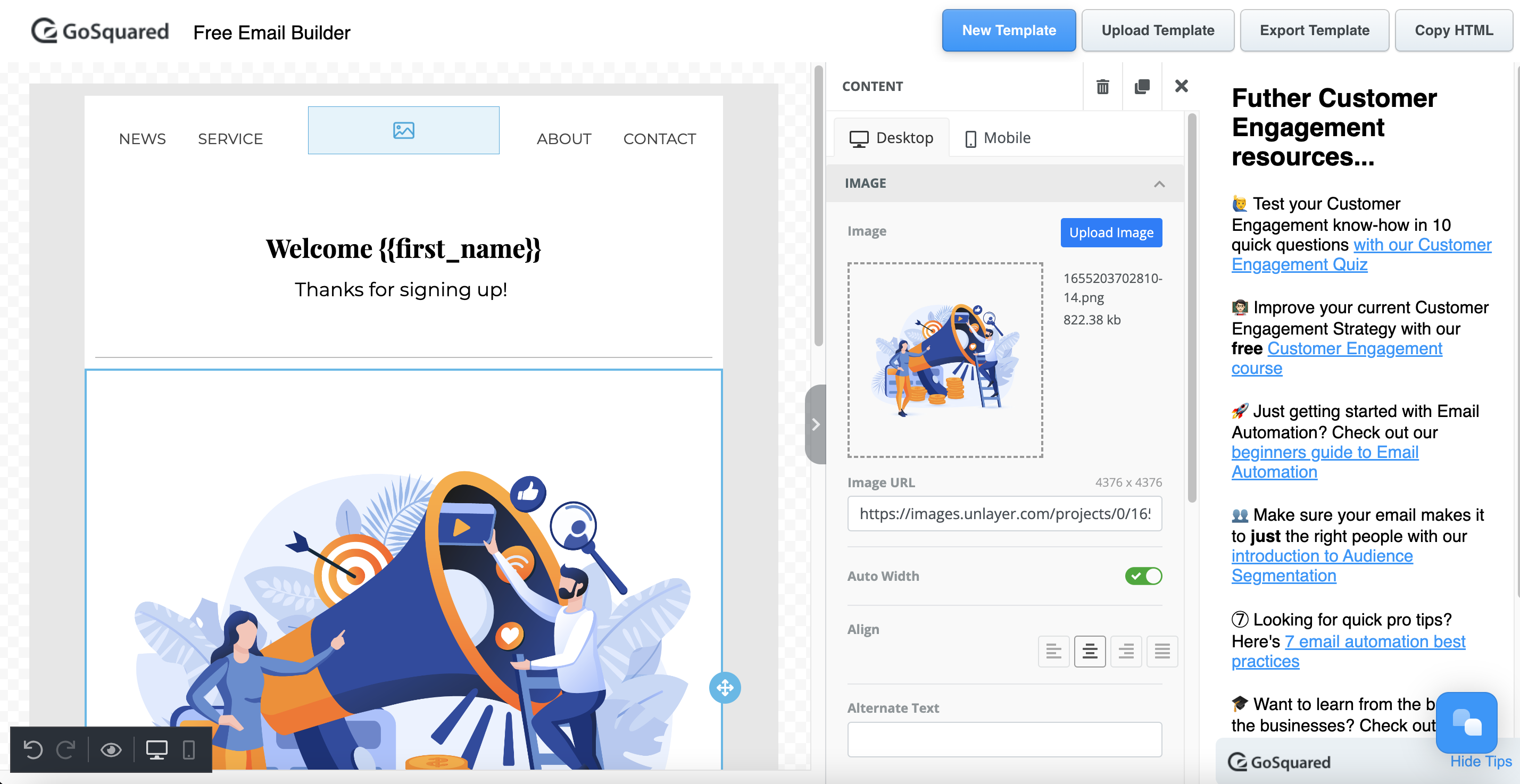Delete the selected image content with trash icon
The width and height of the screenshot is (1520, 784).
pyautogui.click(x=1102, y=87)
